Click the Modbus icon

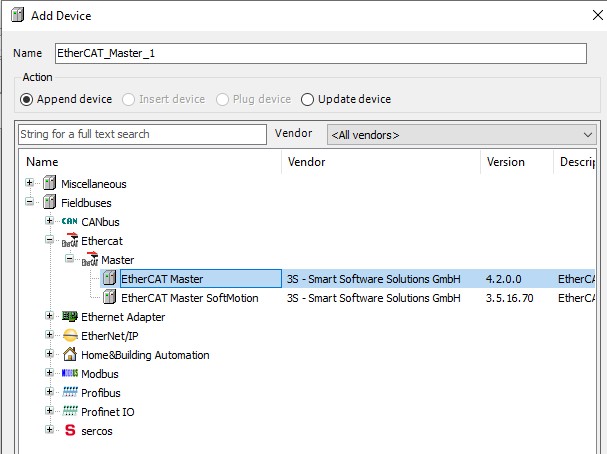click(x=69, y=374)
